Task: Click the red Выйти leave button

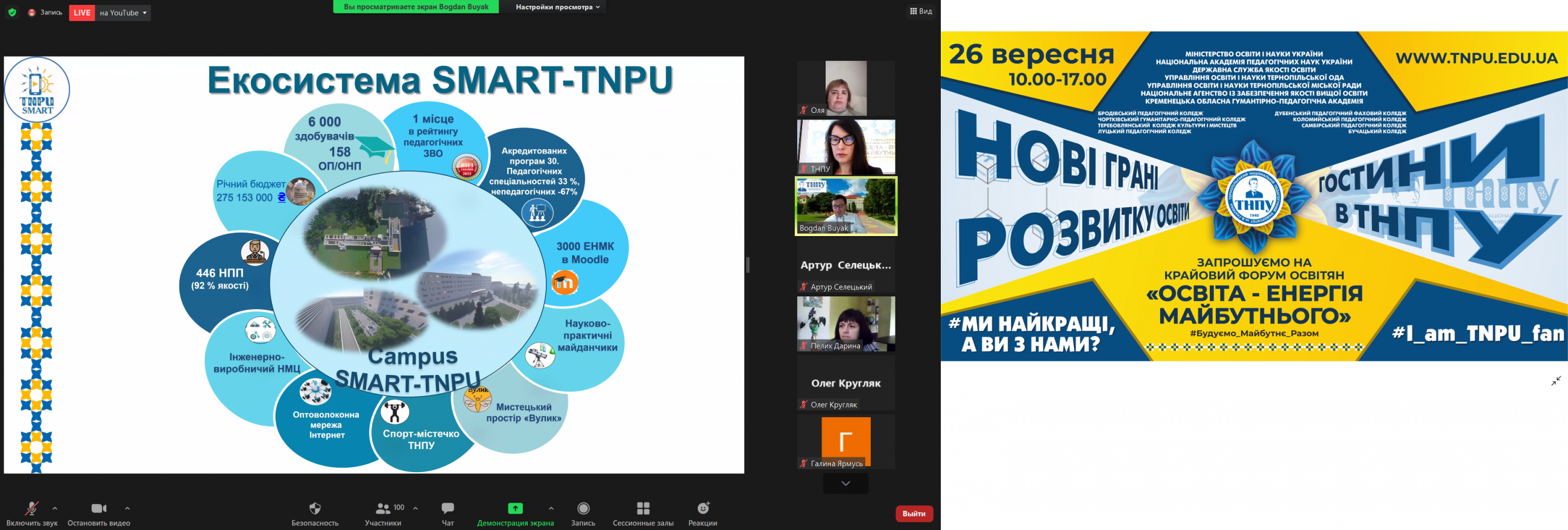Action: [914, 514]
